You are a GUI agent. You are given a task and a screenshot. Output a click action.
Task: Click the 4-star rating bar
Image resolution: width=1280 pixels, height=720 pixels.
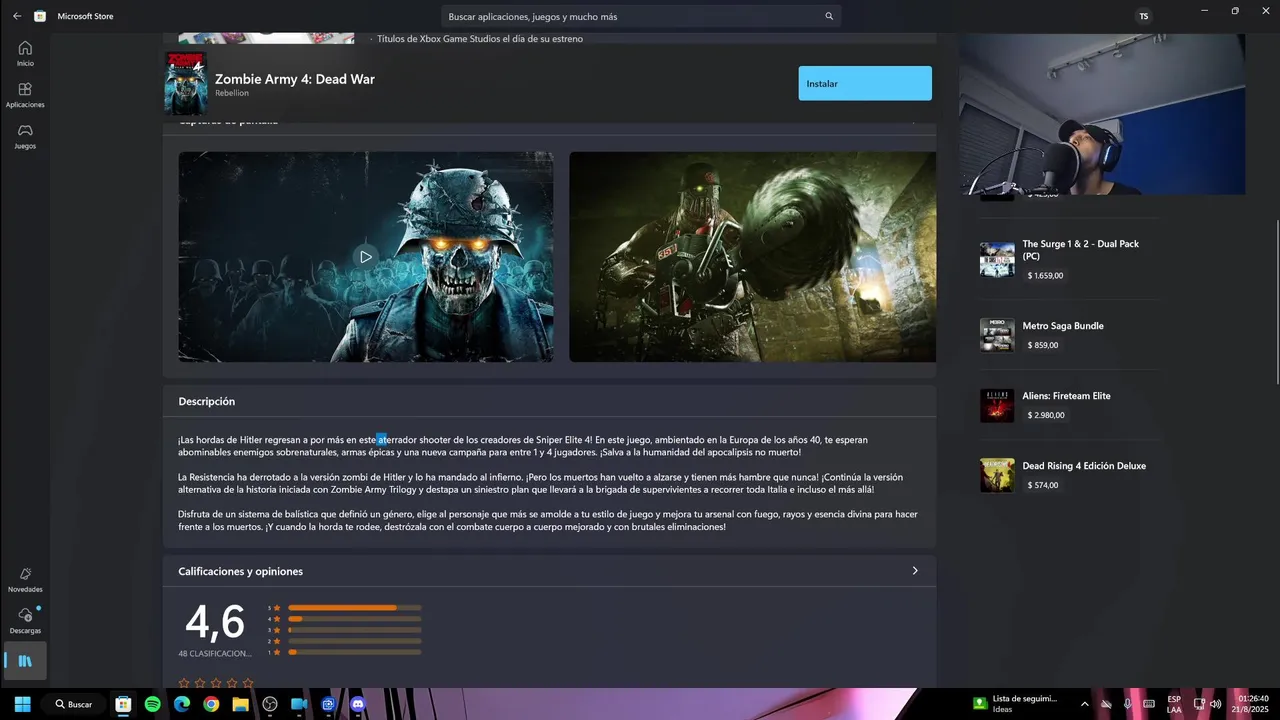click(354, 619)
